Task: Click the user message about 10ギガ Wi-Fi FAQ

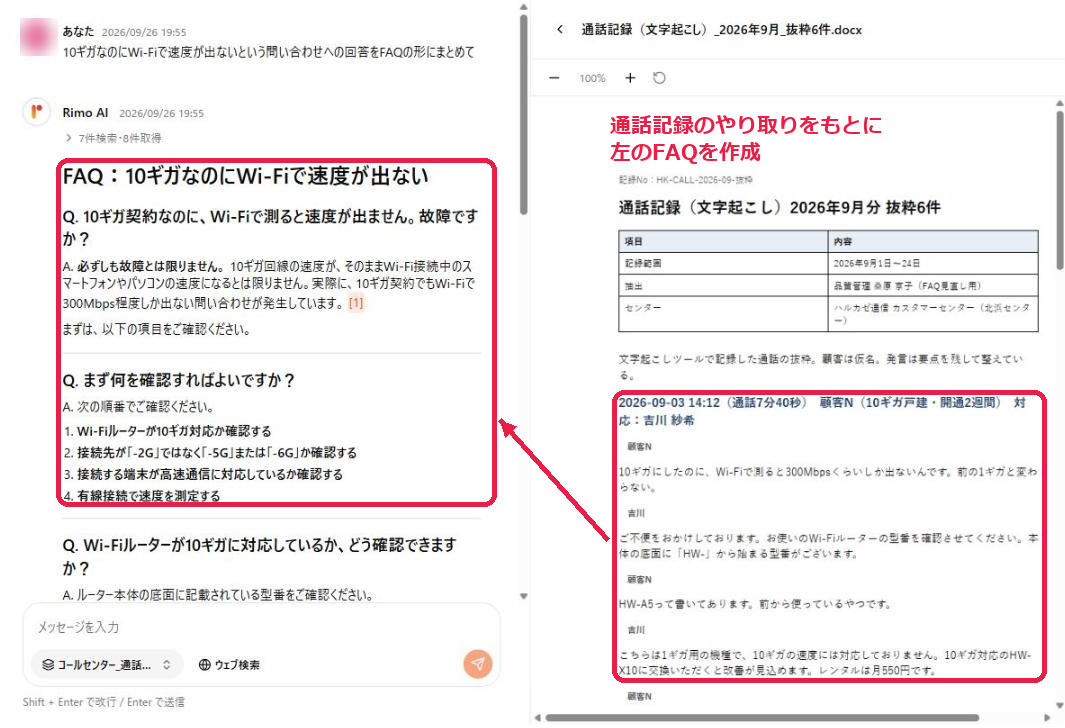Action: point(268,52)
